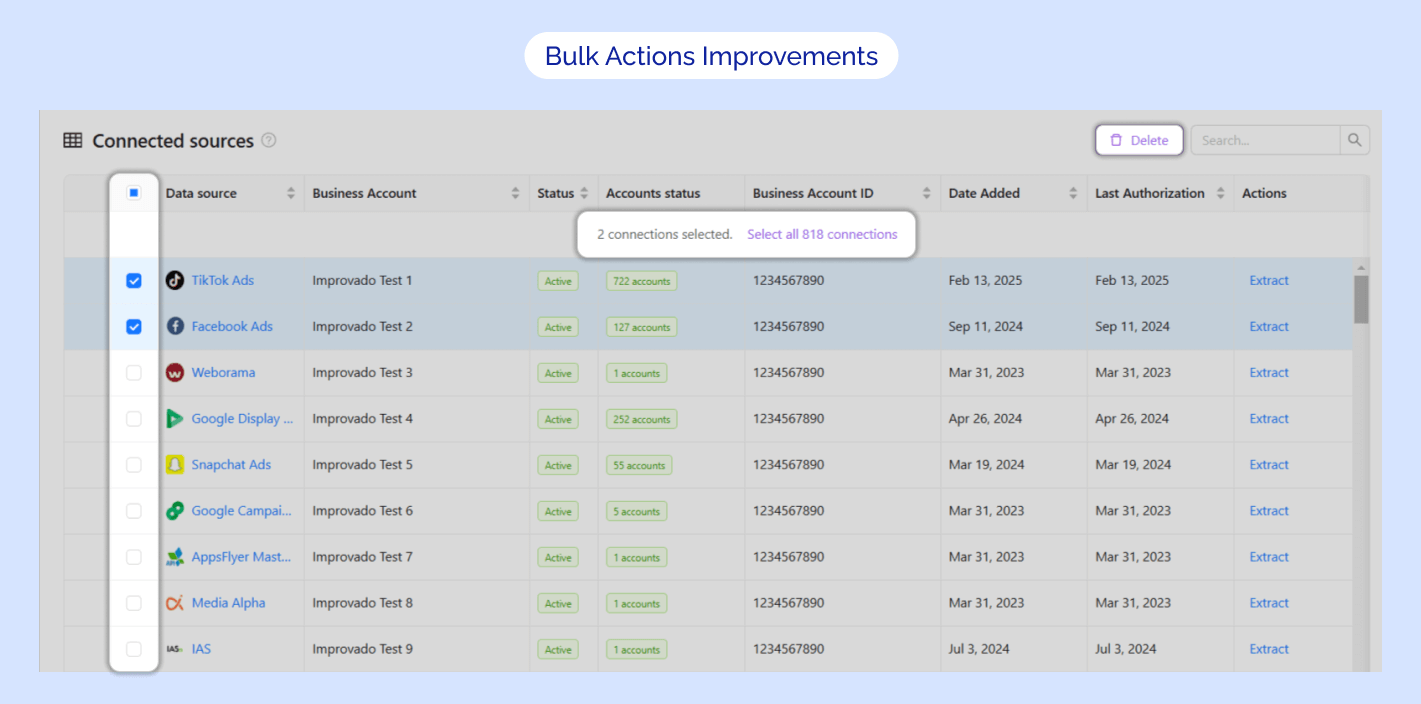Click the Business Account ID column header

click(x=813, y=194)
